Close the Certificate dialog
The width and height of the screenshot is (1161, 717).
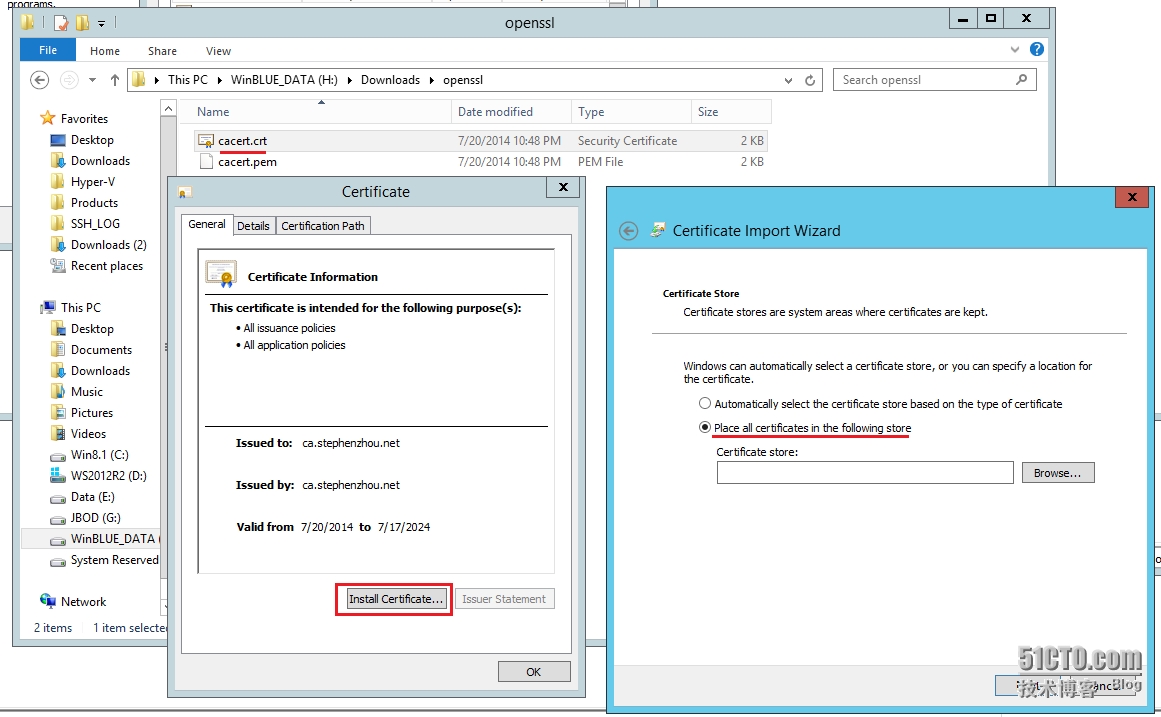pos(563,187)
